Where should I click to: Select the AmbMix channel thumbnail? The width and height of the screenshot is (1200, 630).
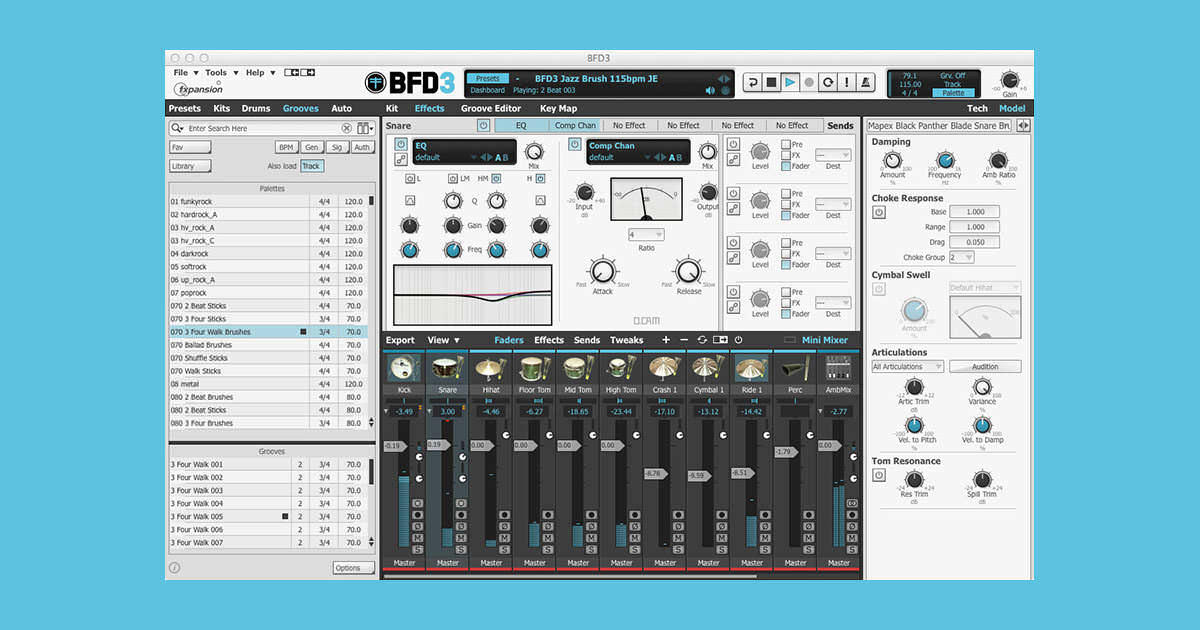(838, 369)
